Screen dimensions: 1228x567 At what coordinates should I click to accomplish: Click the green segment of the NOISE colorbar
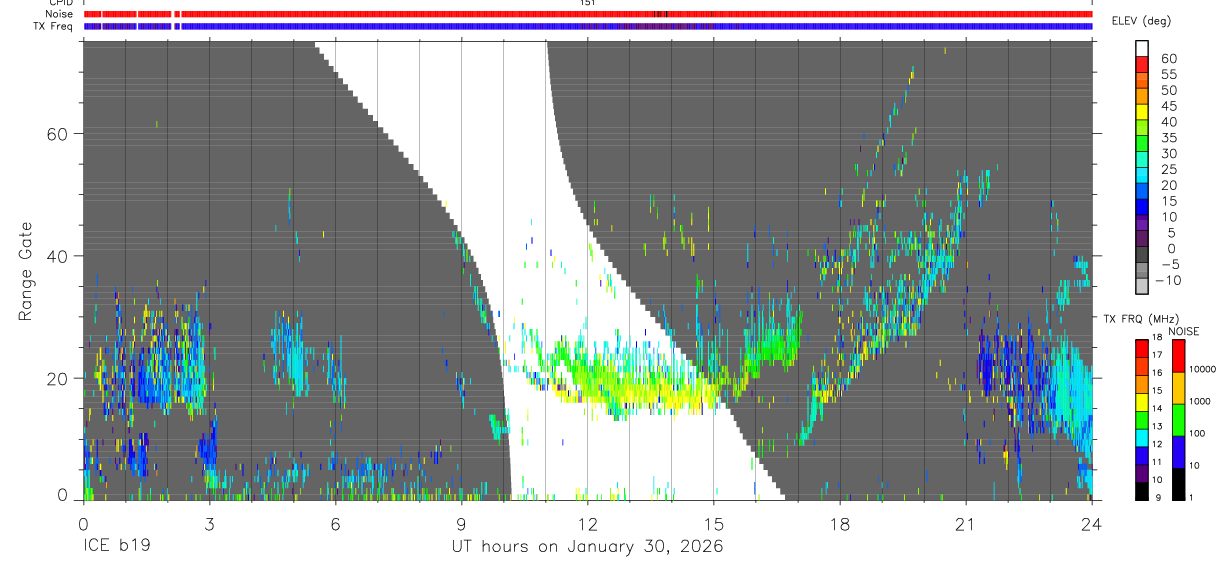(1178, 419)
